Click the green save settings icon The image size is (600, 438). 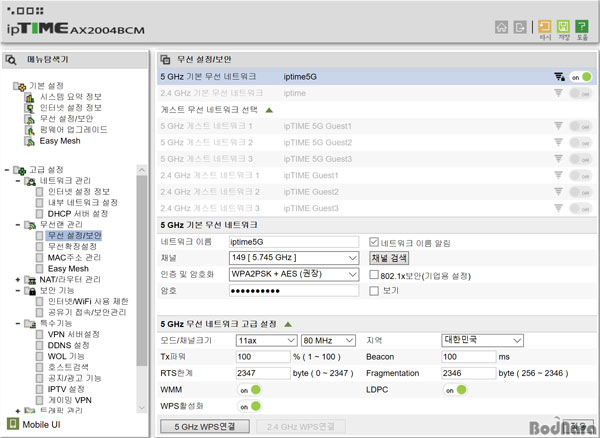pos(563,27)
